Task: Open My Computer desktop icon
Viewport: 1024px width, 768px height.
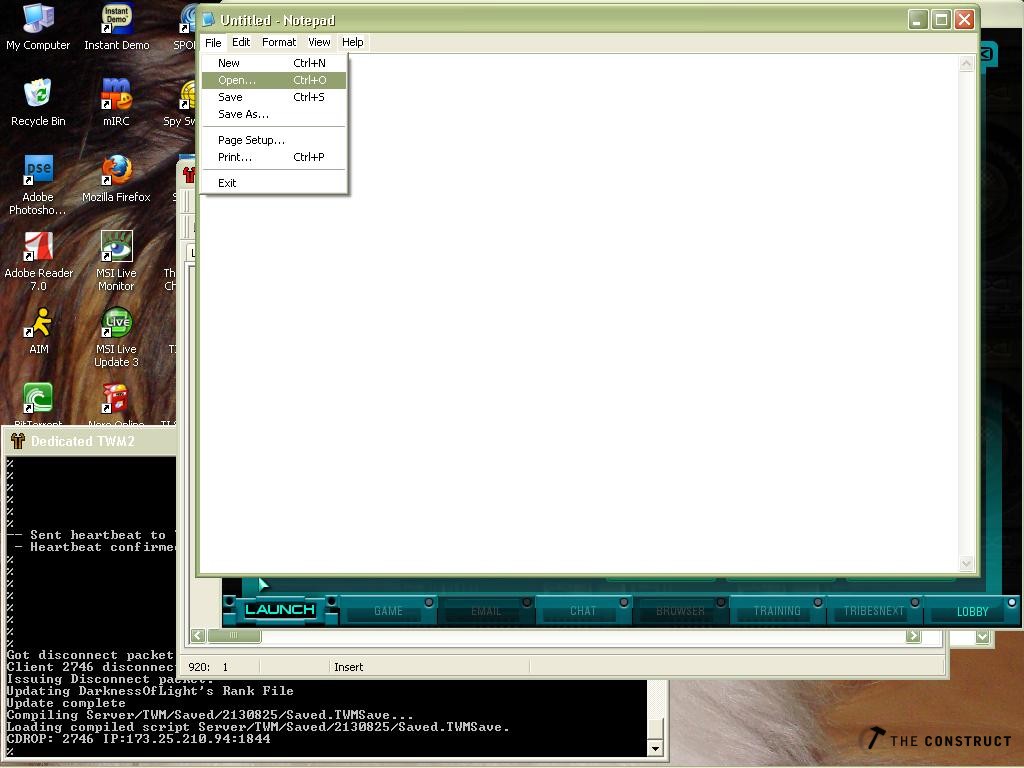Action: [x=38, y=27]
